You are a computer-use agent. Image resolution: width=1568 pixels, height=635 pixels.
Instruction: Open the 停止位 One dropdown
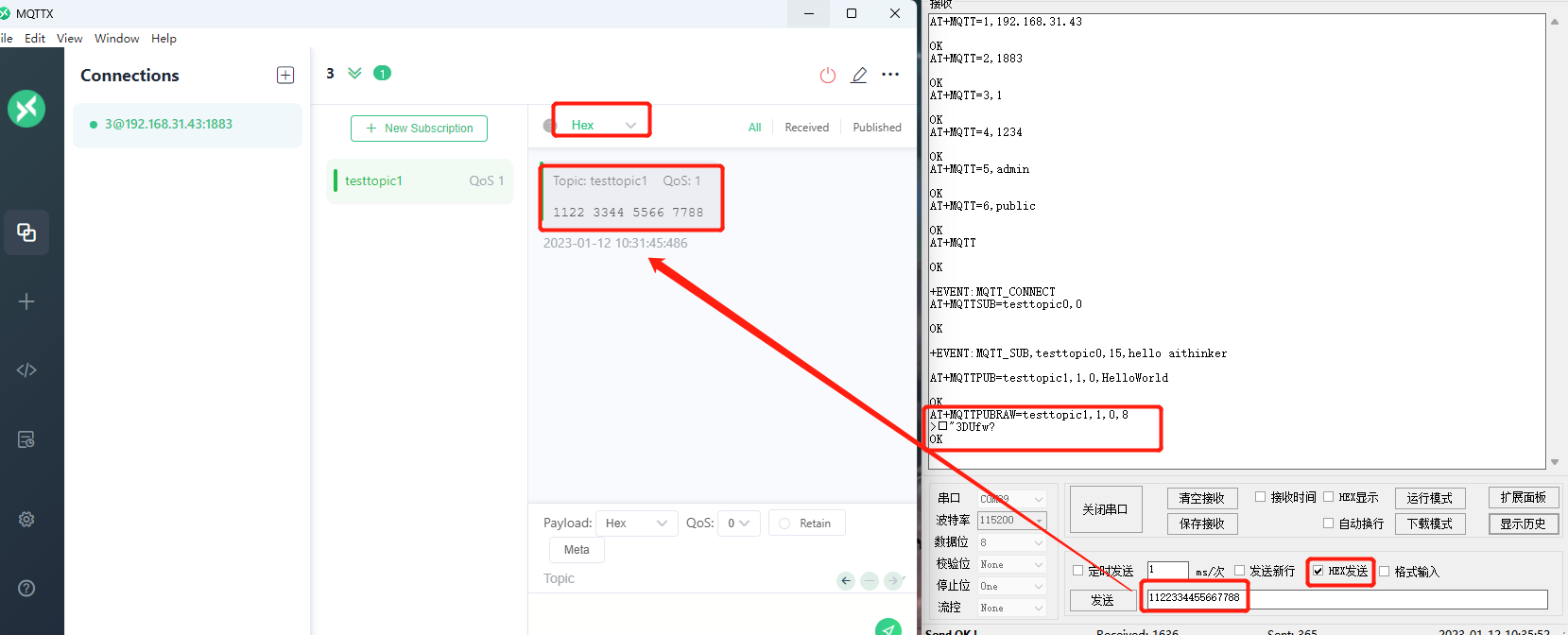1011,586
